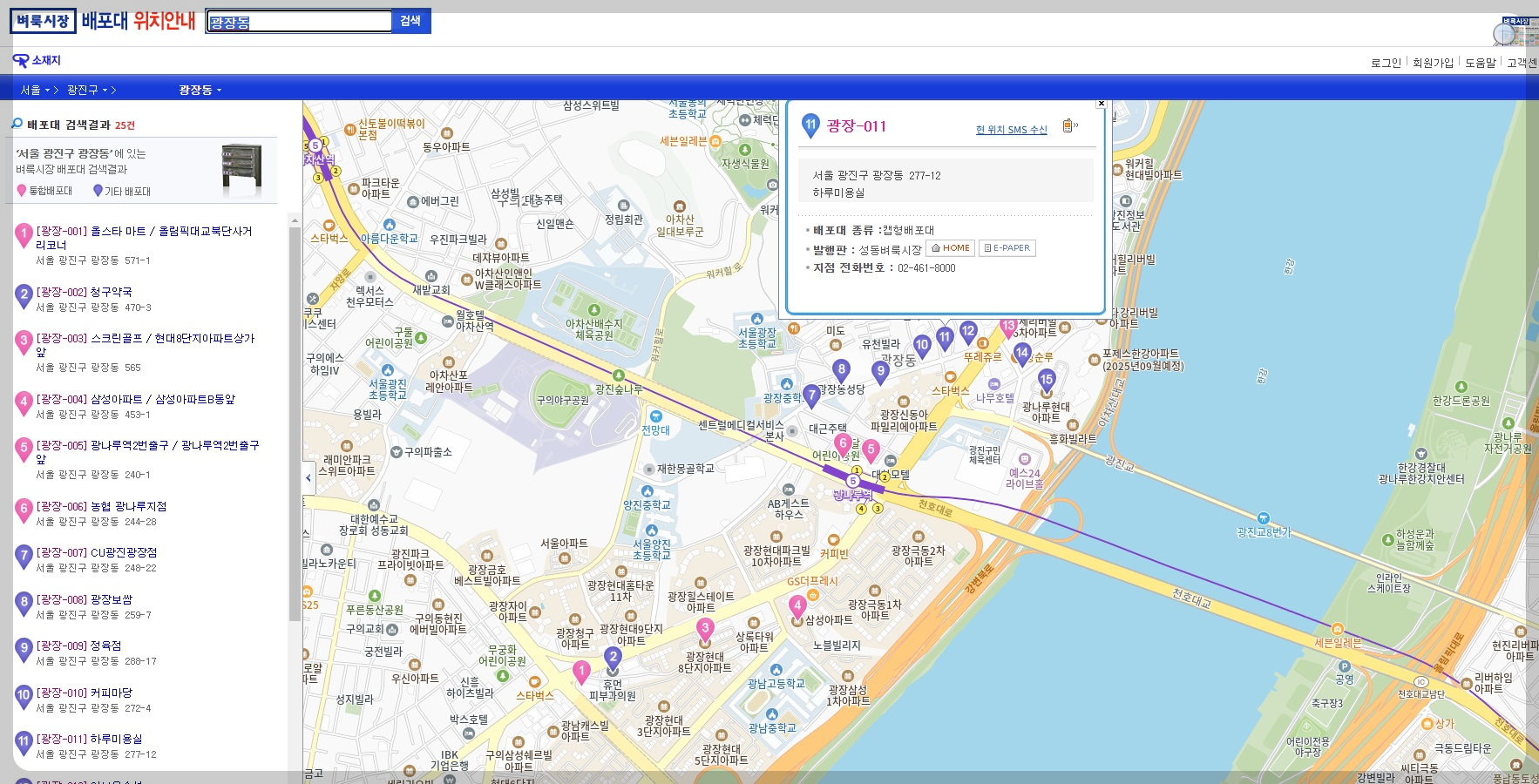Select map marker 3 near 상록타워아파트
This screenshot has width=1539, height=784.
point(705,629)
